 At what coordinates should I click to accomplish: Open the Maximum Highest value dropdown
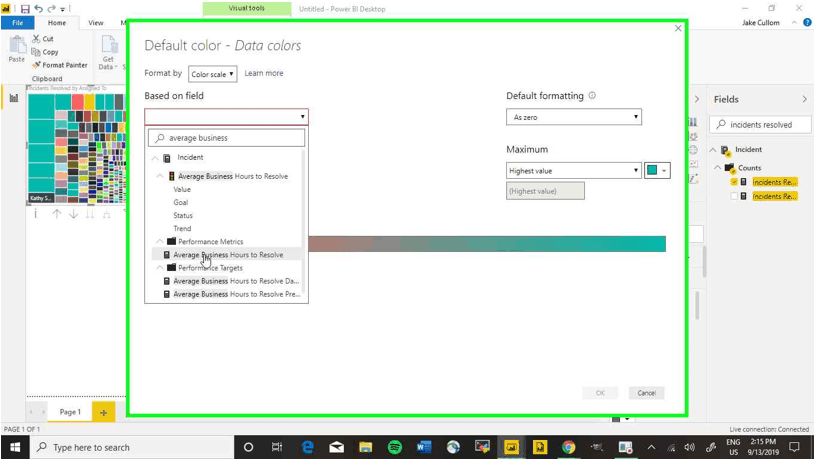pos(573,171)
